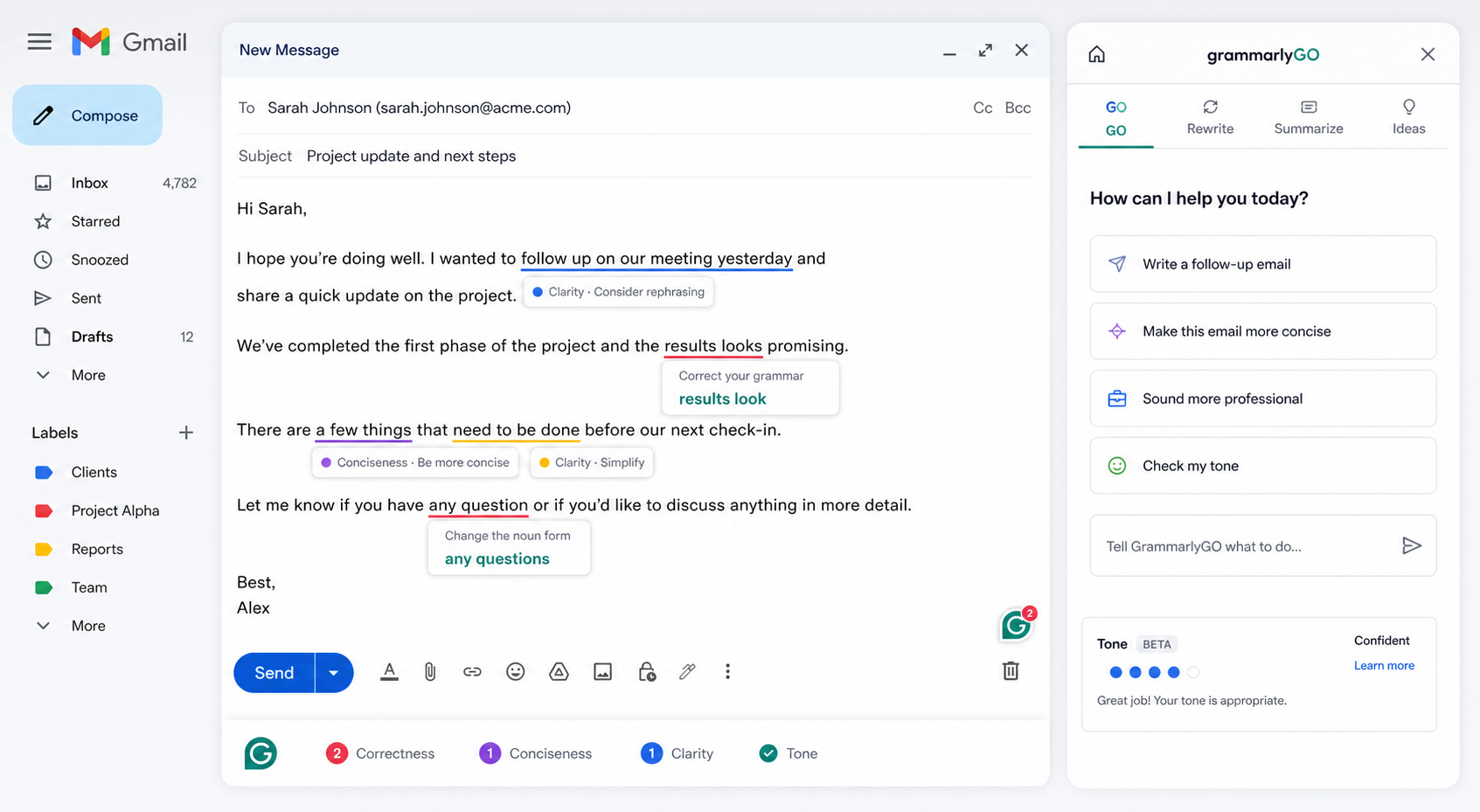
Task: Choose 'Make this email more concise' prompt
Action: click(x=1263, y=331)
